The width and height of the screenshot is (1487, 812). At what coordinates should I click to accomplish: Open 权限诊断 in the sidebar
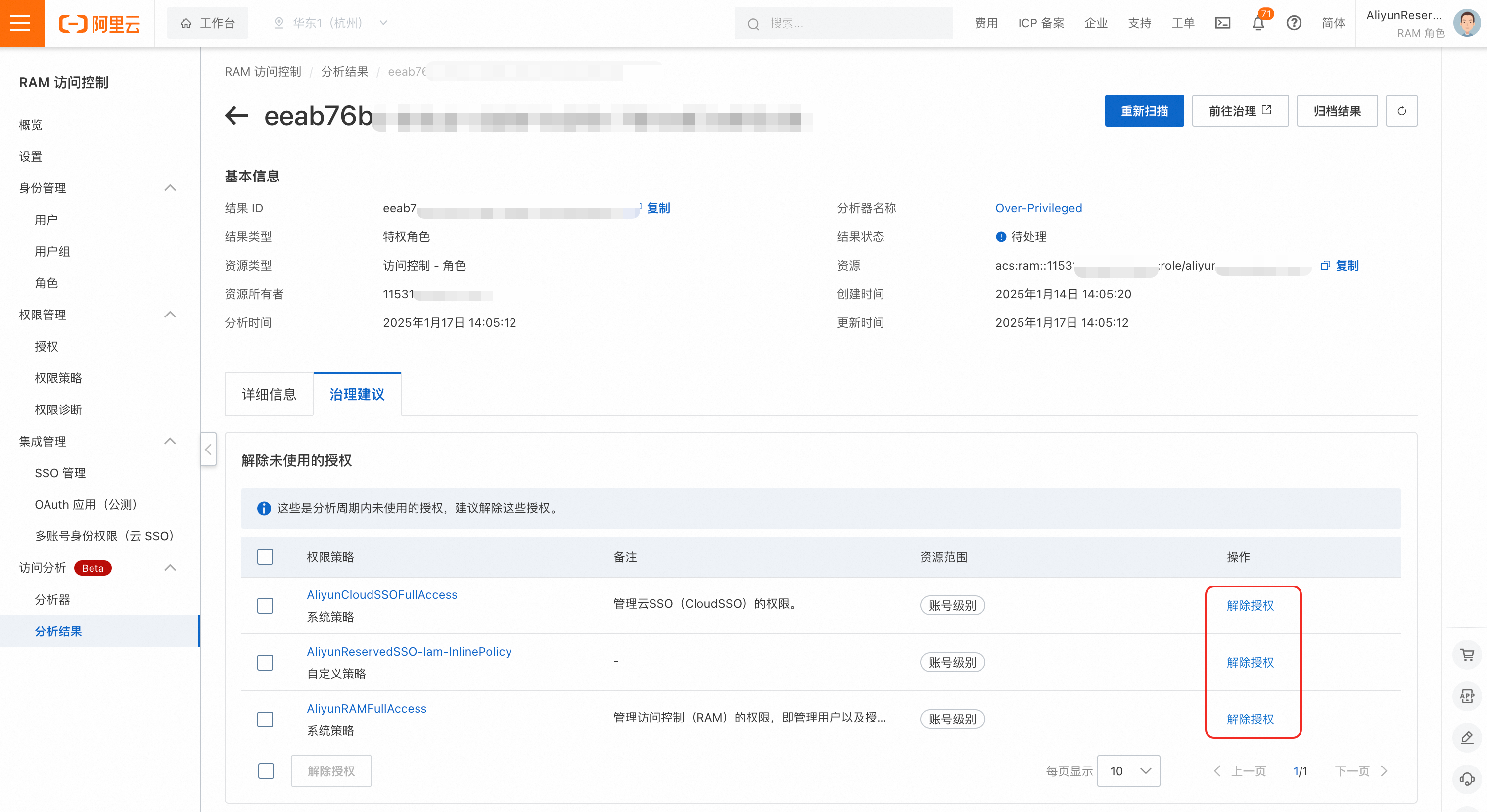58,410
